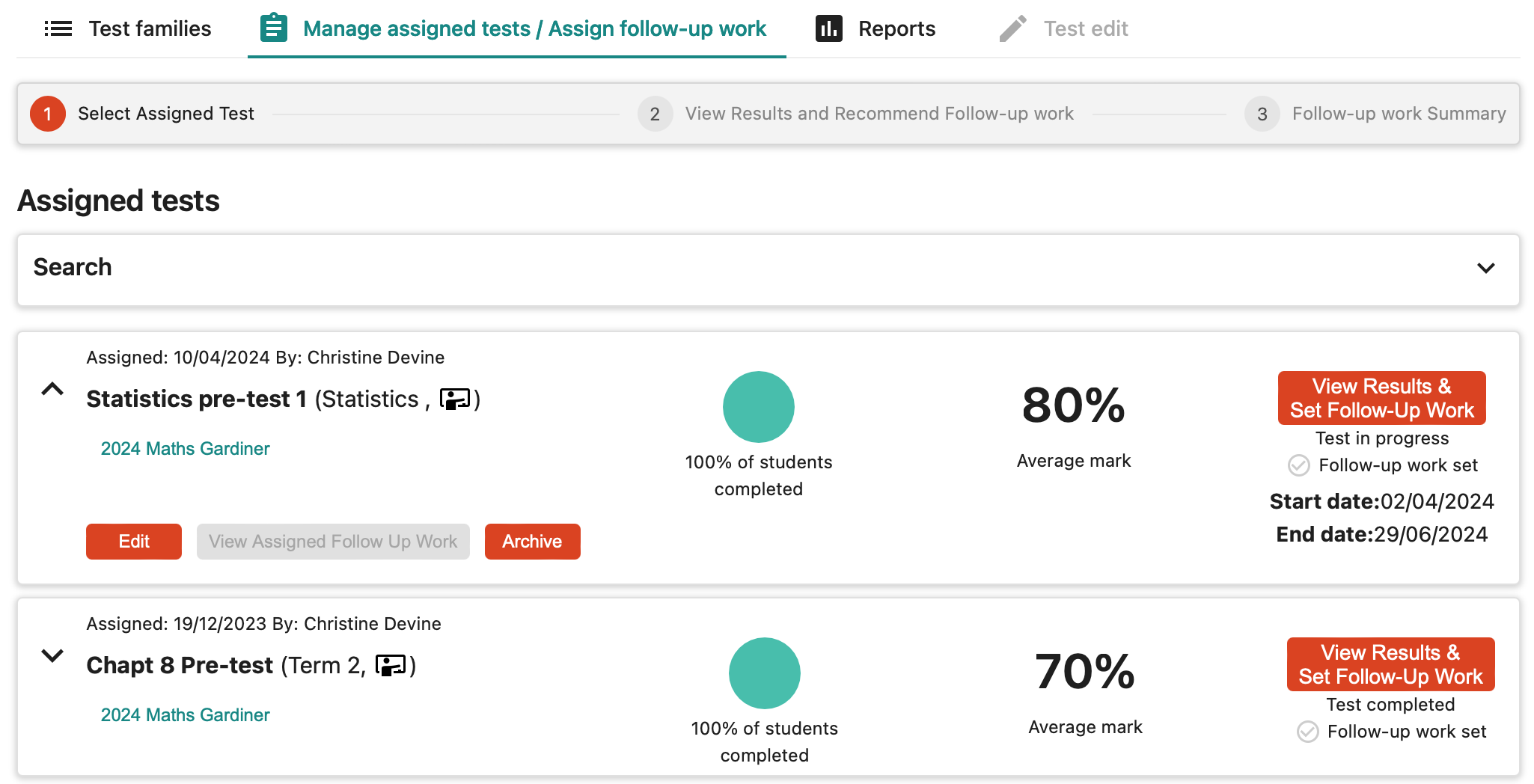Expand the Search panel chevron
Viewport: 1534px width, 784px height.
tap(1486, 268)
